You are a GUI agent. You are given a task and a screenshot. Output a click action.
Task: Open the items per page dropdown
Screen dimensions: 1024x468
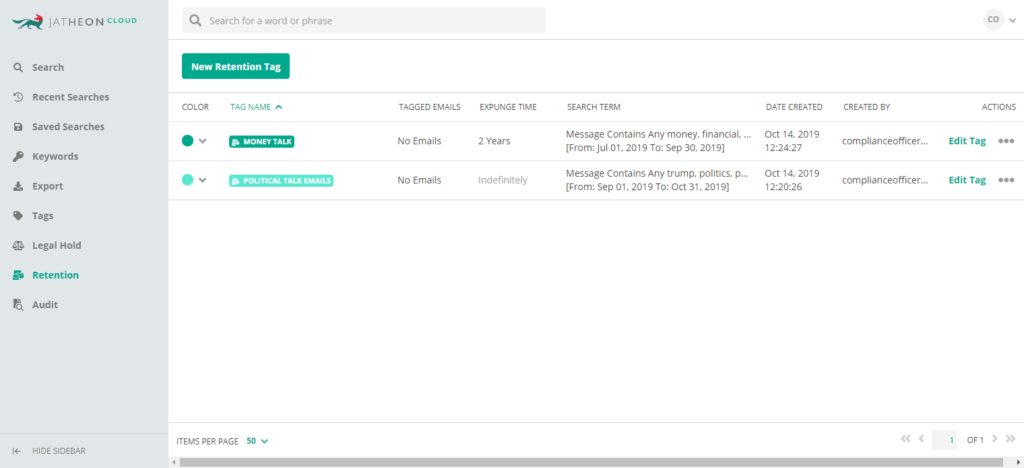pos(257,441)
